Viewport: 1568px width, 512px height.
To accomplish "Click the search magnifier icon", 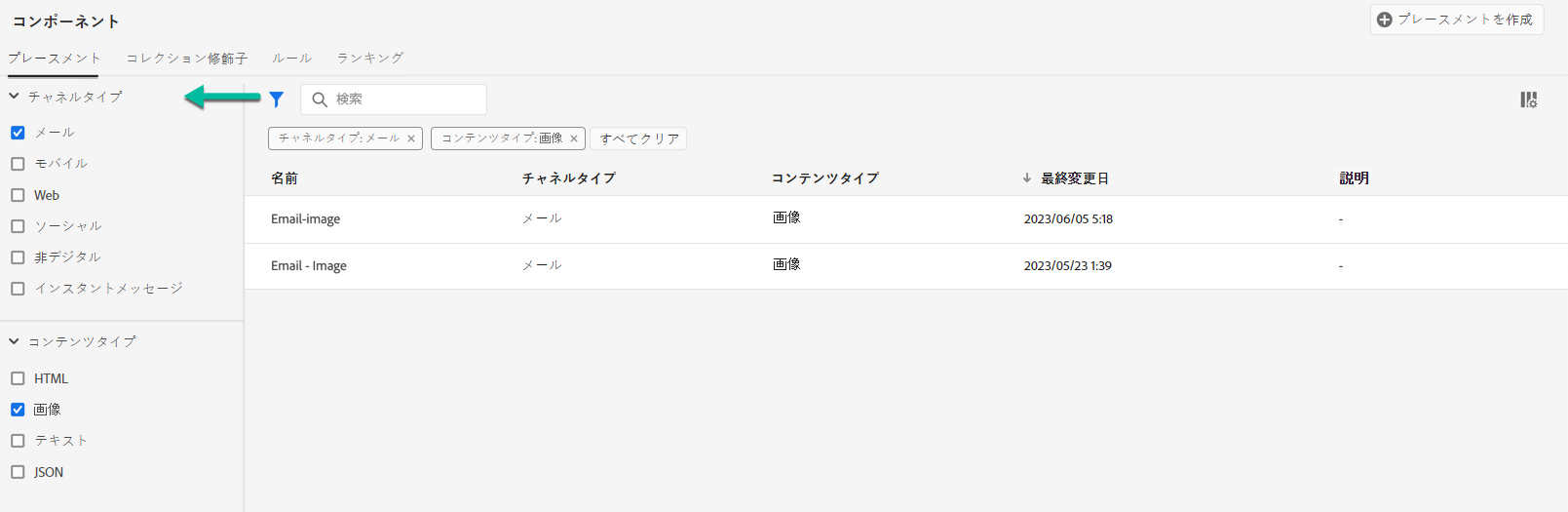I will tap(319, 99).
